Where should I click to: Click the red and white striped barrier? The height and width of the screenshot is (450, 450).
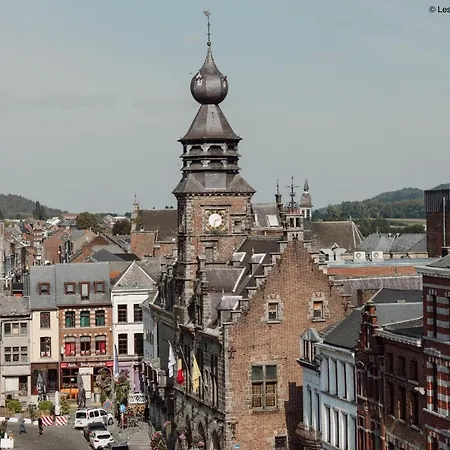point(54,421)
